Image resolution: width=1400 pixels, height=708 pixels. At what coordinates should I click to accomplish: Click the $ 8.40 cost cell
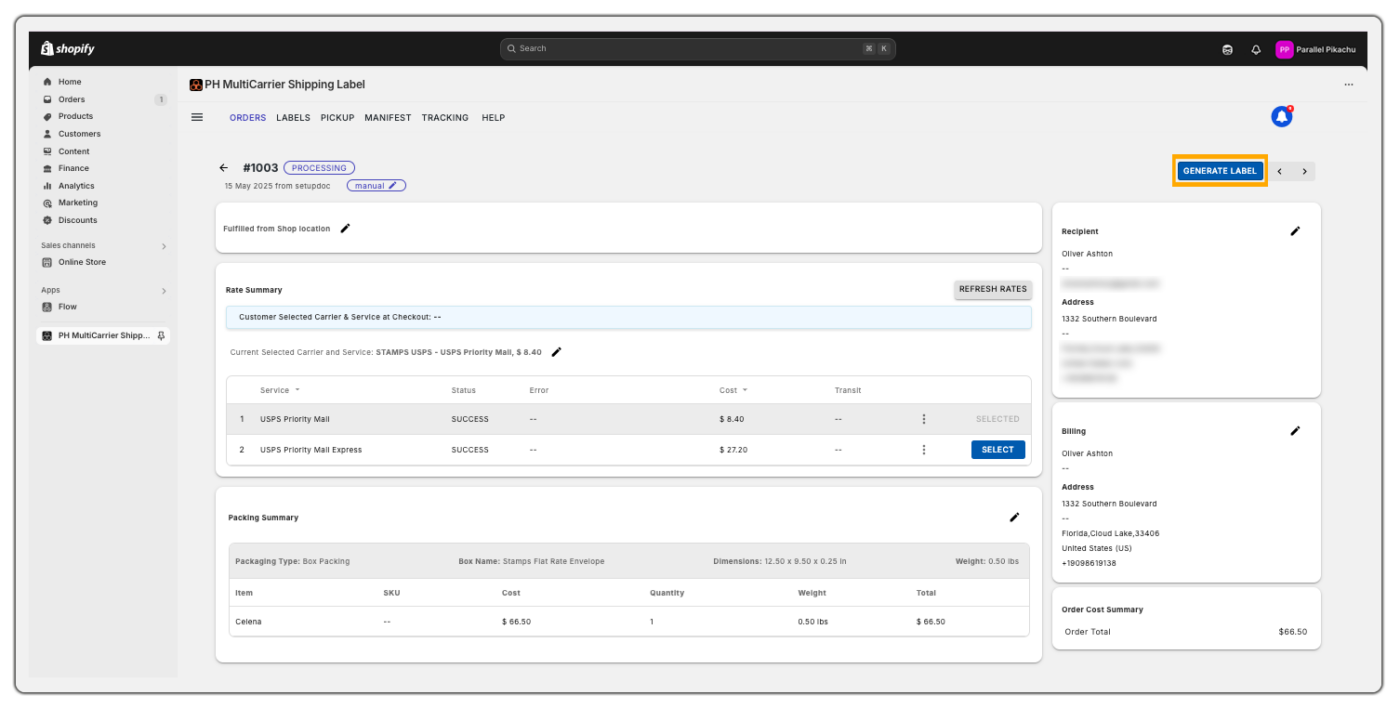click(x=731, y=419)
